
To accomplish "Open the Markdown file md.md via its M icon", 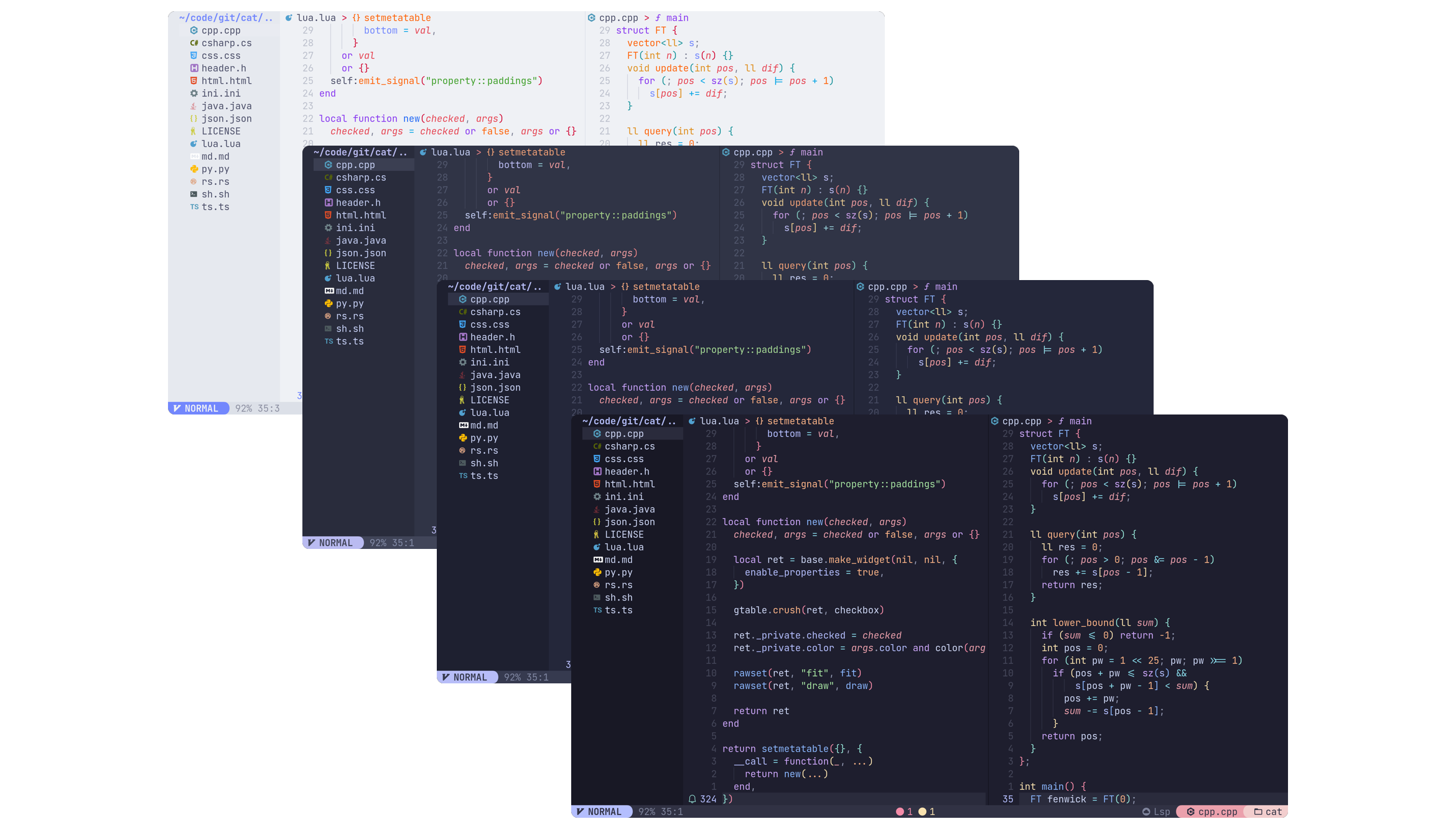I will tap(598, 560).
